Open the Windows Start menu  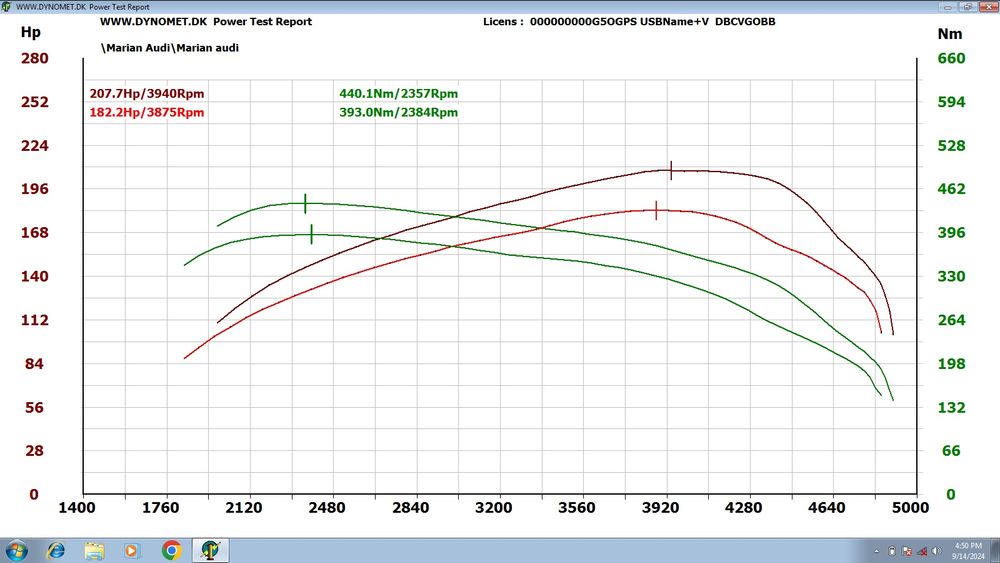tap(16, 550)
